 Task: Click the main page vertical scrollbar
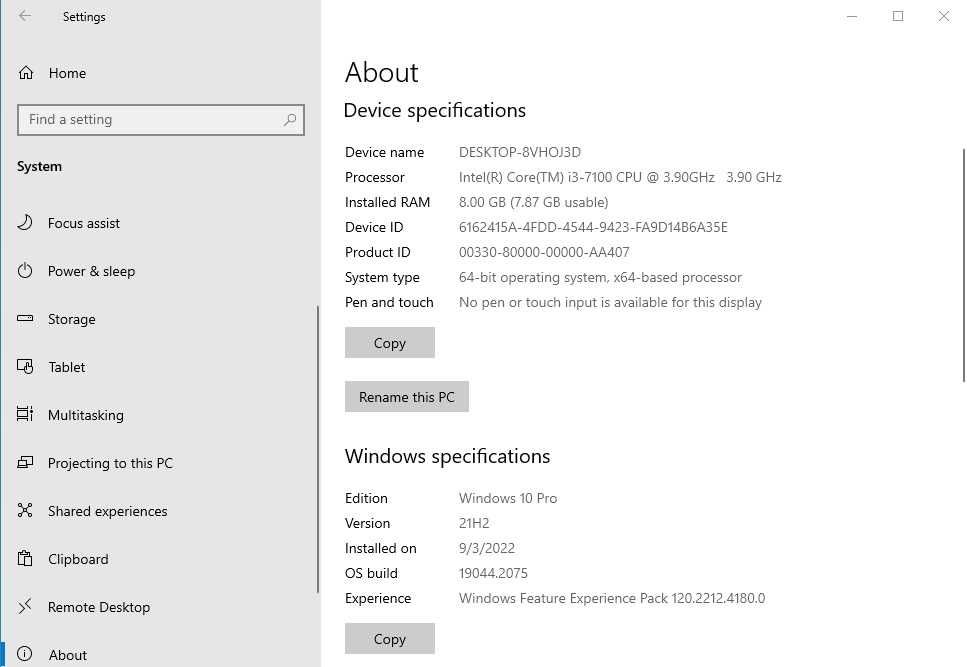point(963,265)
